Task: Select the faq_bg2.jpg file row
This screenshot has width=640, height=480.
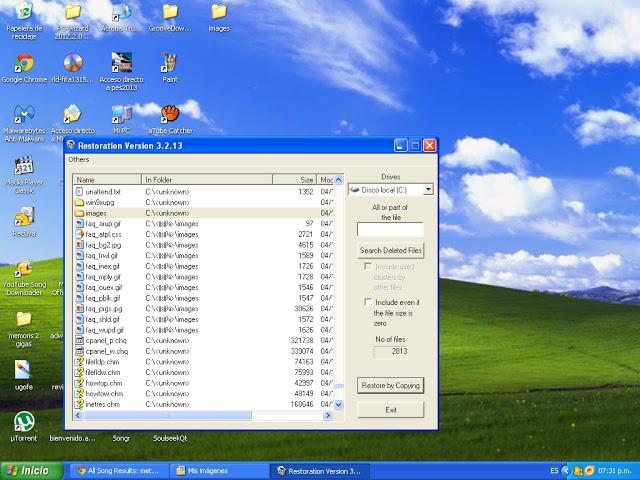Action: pyautogui.click(x=104, y=244)
